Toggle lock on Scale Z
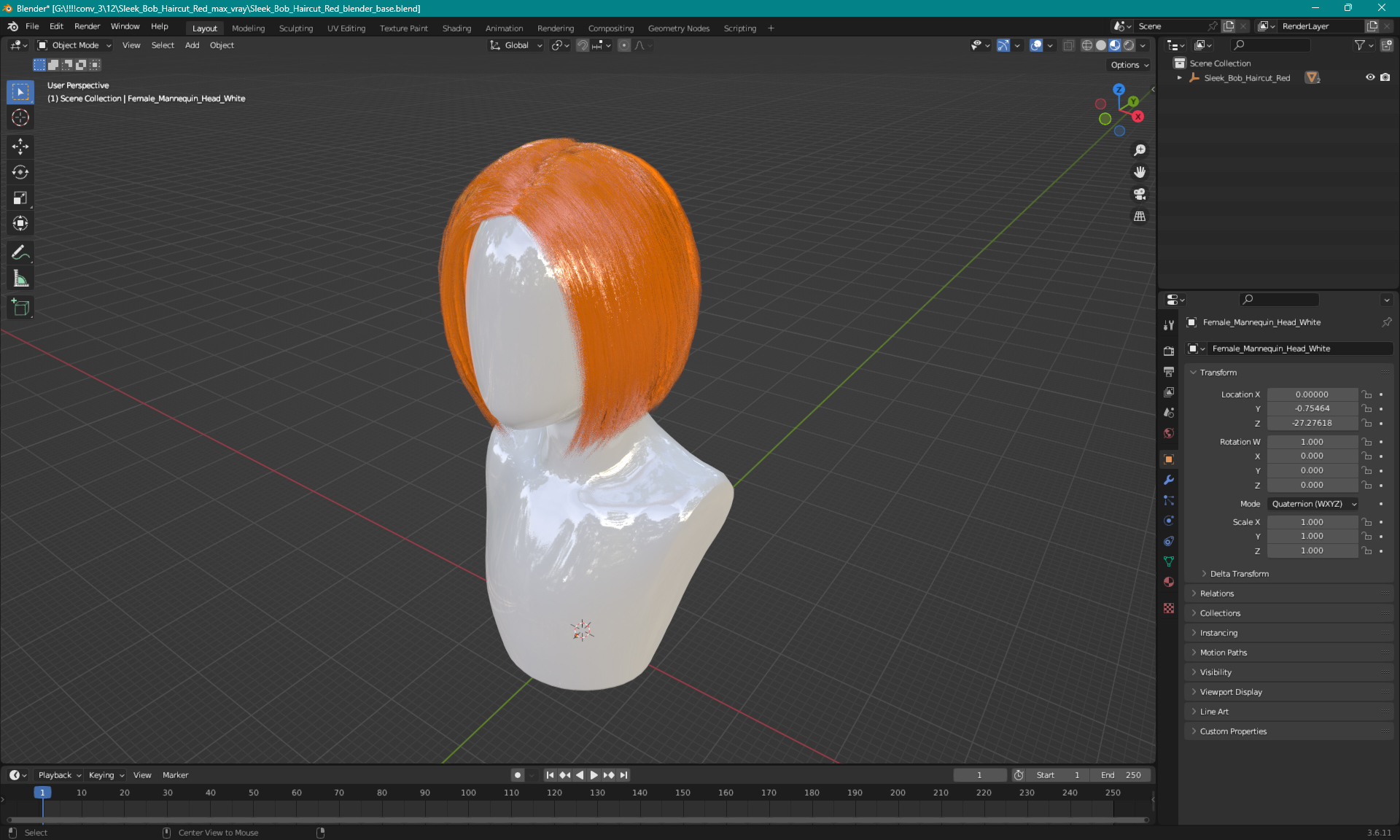This screenshot has width=1400, height=840. 1367,551
